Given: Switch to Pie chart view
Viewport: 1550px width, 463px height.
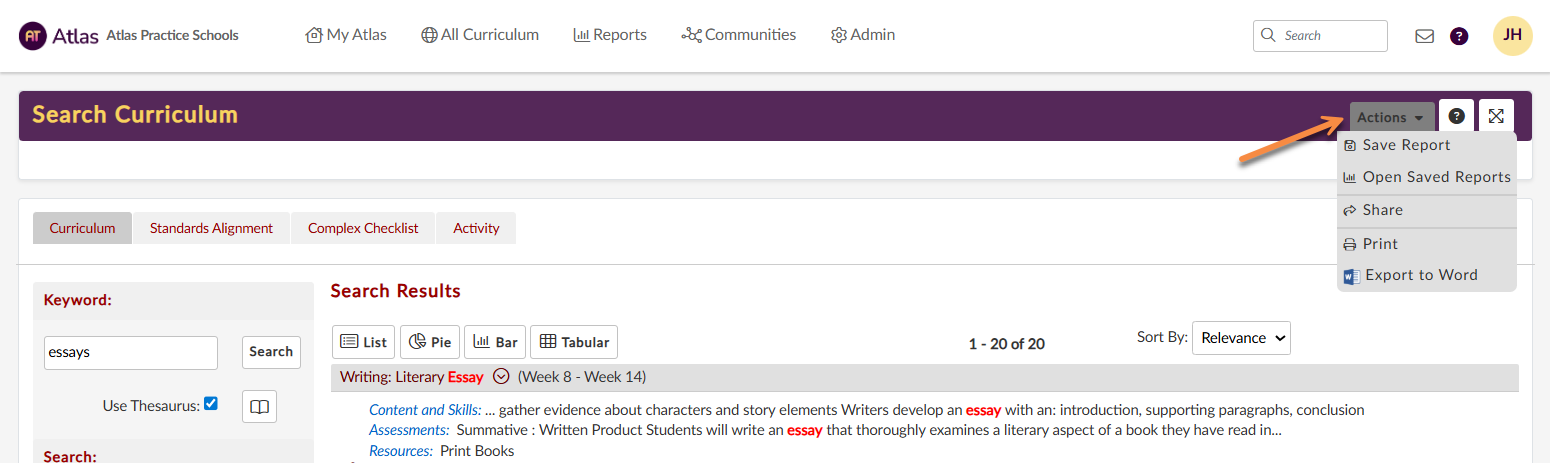Looking at the screenshot, I should tap(430, 342).
